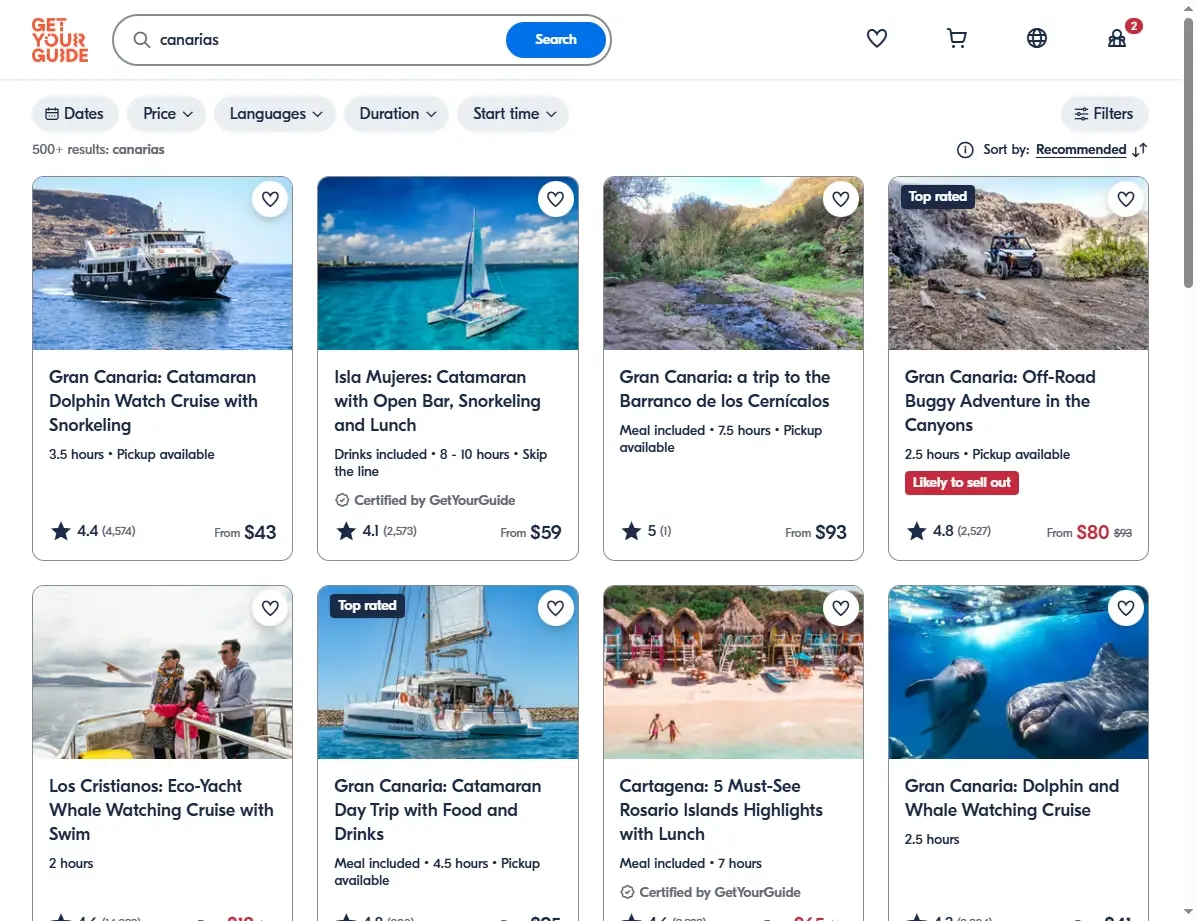Click the green ravine stream thumbnail

click(x=733, y=263)
